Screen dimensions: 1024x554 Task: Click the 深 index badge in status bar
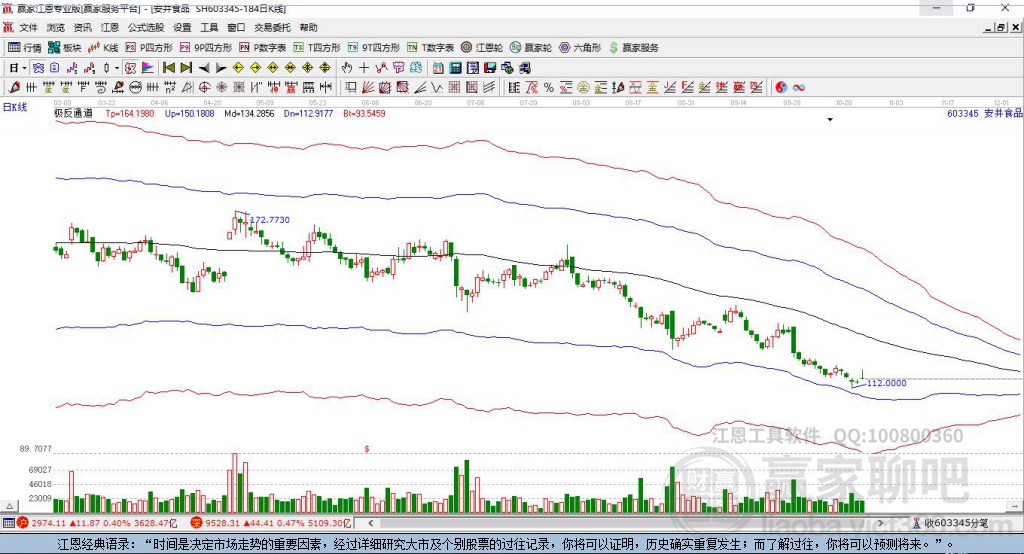196,523
